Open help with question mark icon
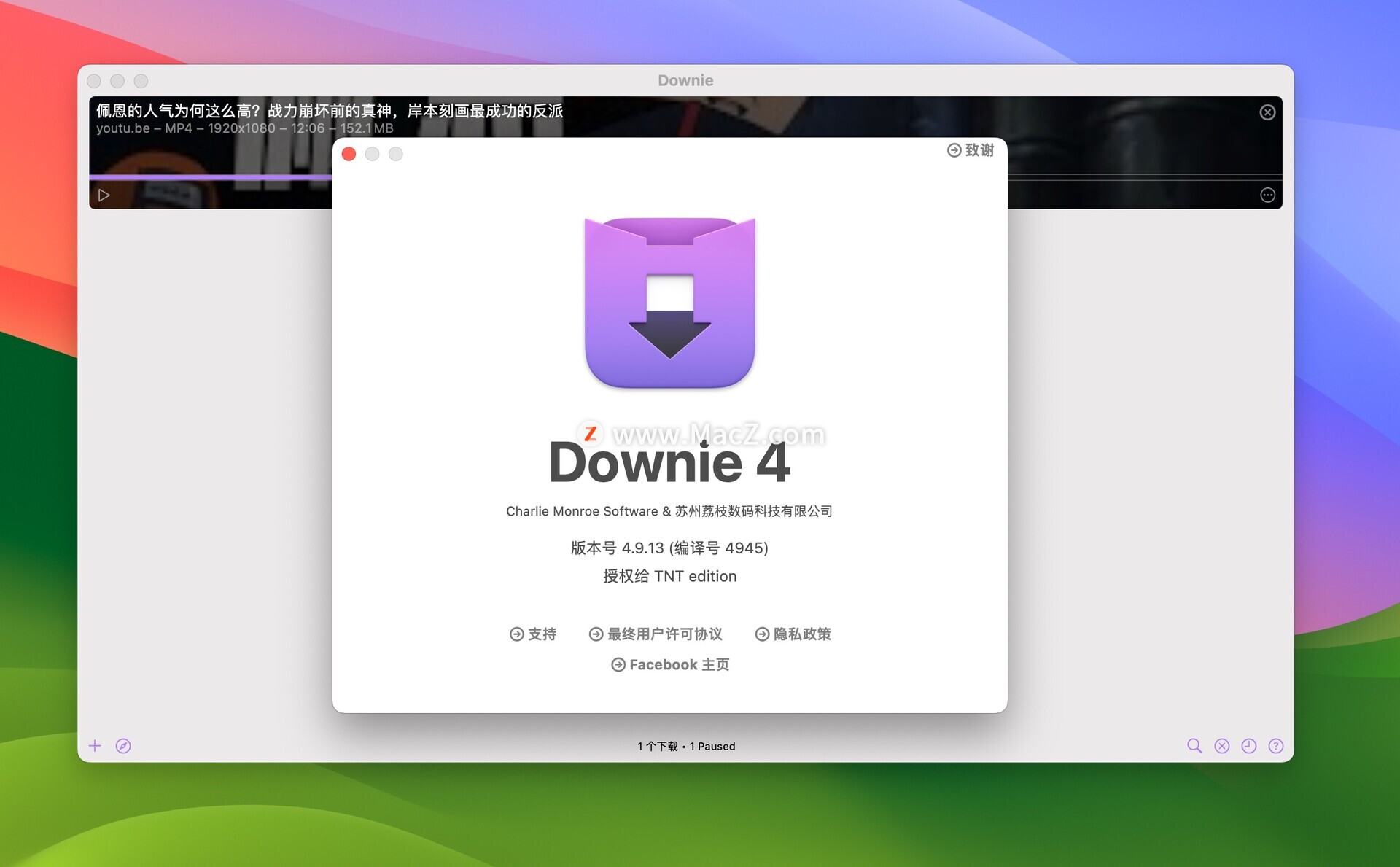1400x867 pixels. pyautogui.click(x=1276, y=745)
